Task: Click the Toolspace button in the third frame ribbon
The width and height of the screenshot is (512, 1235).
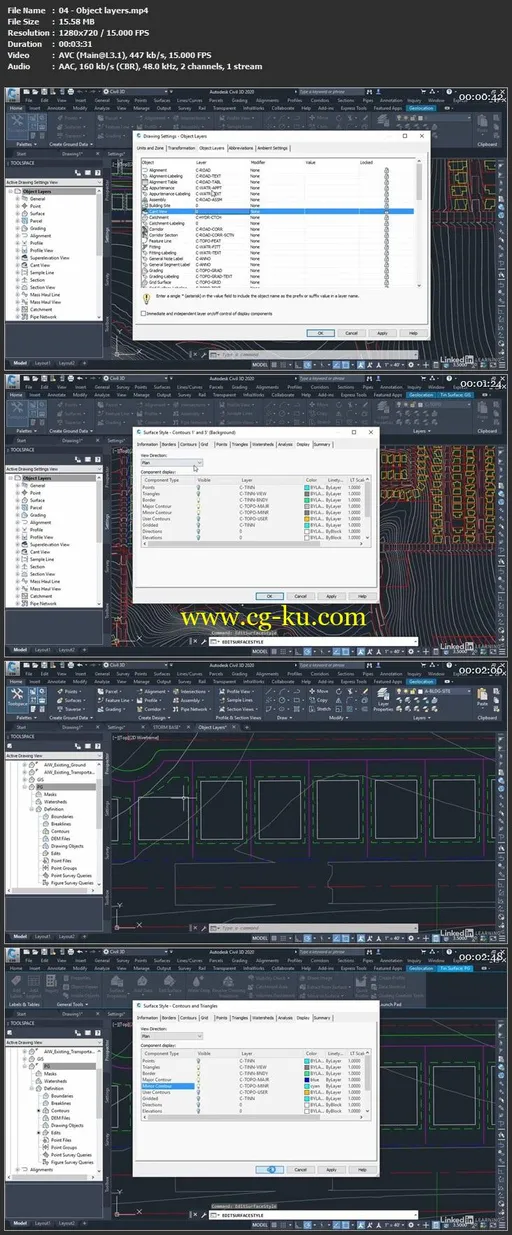Action: pyautogui.click(x=19, y=699)
